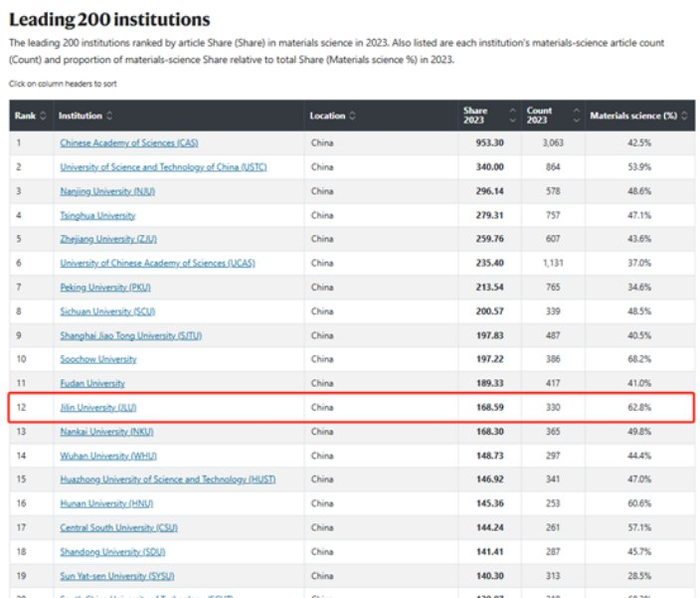Screen dimensions: 700x598
Task: Click the Materials science (%) sort arrows
Action: [686, 116]
